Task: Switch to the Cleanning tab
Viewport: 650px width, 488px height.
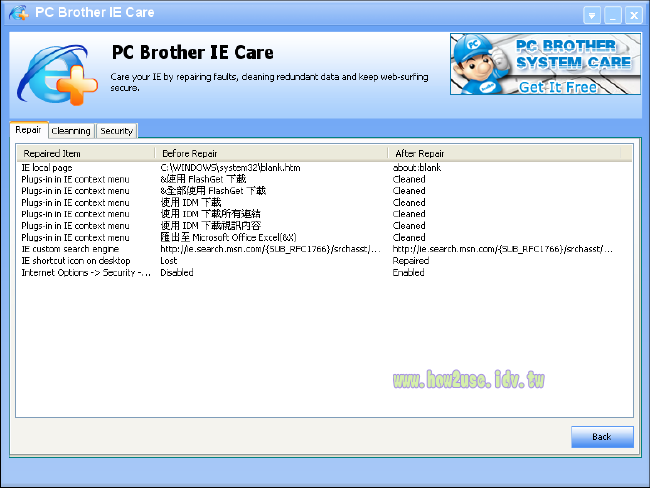Action: [70, 131]
